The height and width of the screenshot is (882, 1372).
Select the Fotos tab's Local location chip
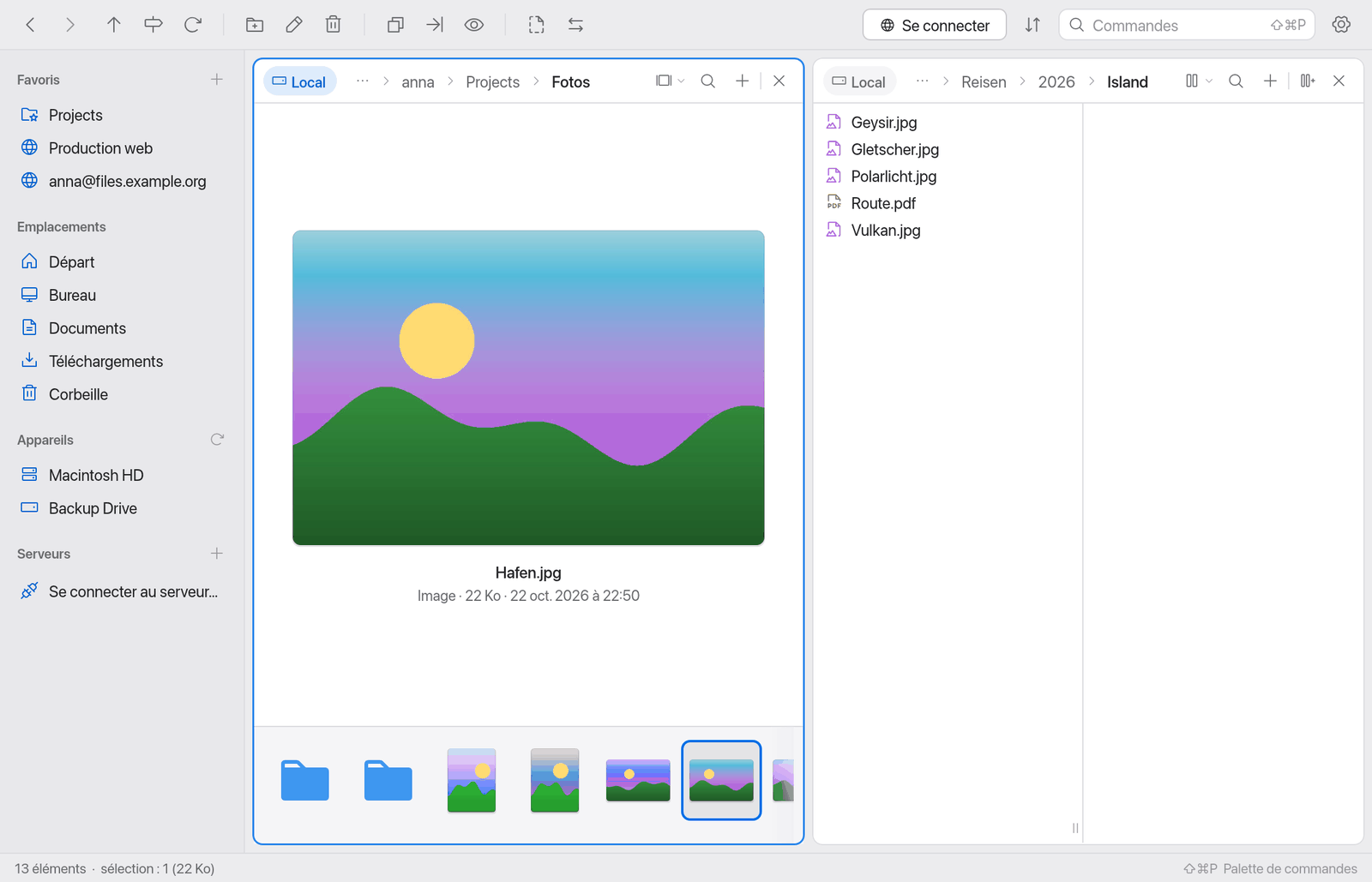click(x=299, y=81)
